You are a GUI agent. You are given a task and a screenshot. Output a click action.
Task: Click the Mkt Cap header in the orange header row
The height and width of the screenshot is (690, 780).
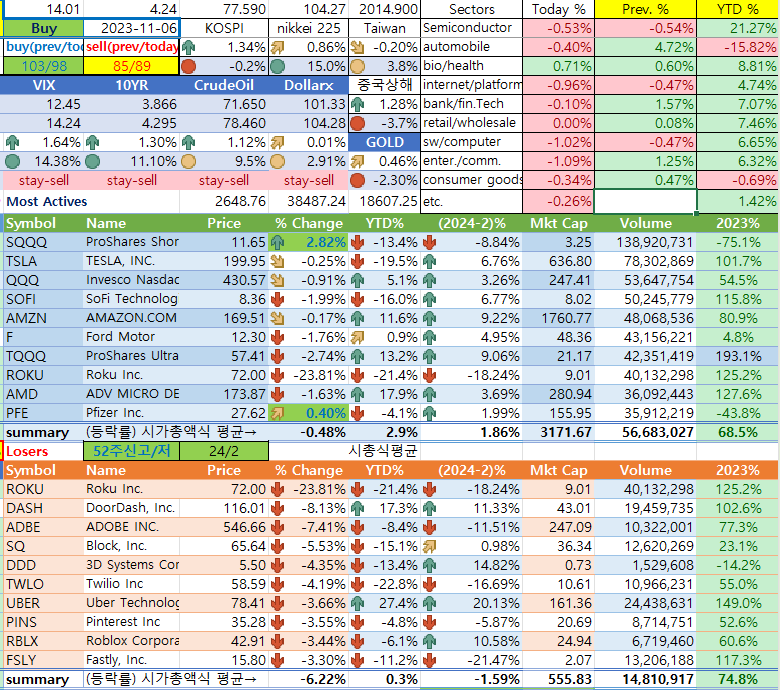click(x=558, y=471)
